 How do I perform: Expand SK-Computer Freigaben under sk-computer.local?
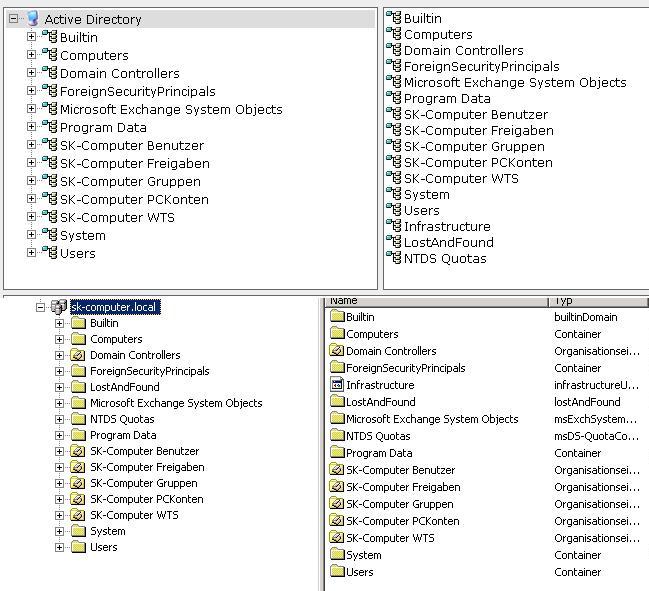click(59, 467)
